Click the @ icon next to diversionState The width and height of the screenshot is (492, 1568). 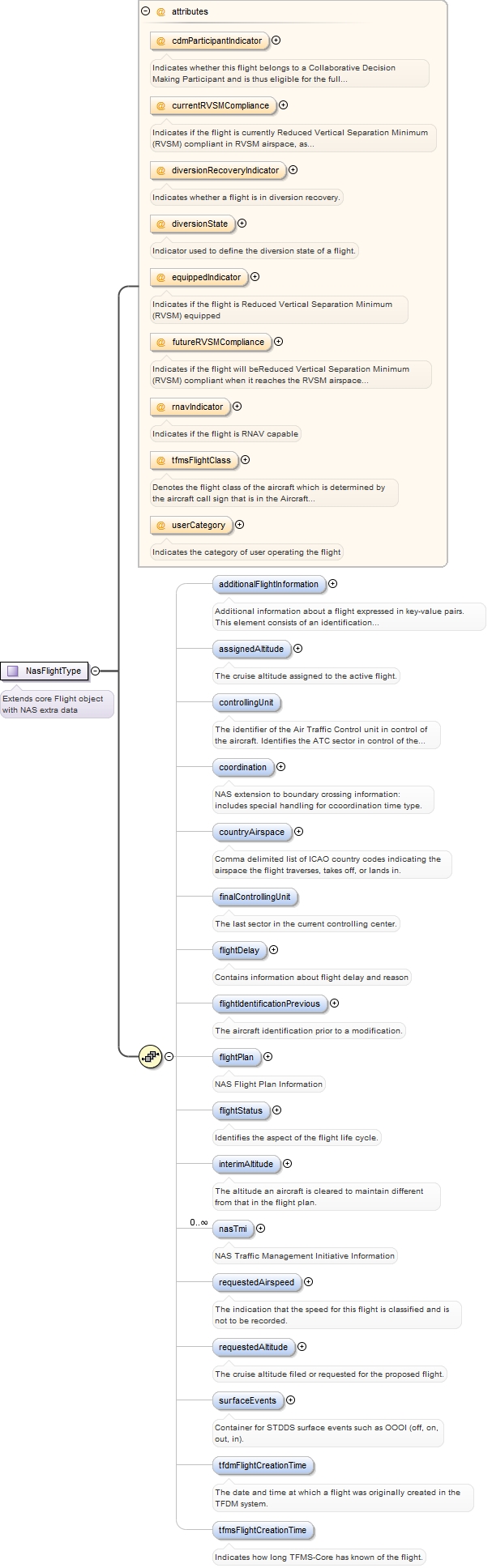(160, 224)
